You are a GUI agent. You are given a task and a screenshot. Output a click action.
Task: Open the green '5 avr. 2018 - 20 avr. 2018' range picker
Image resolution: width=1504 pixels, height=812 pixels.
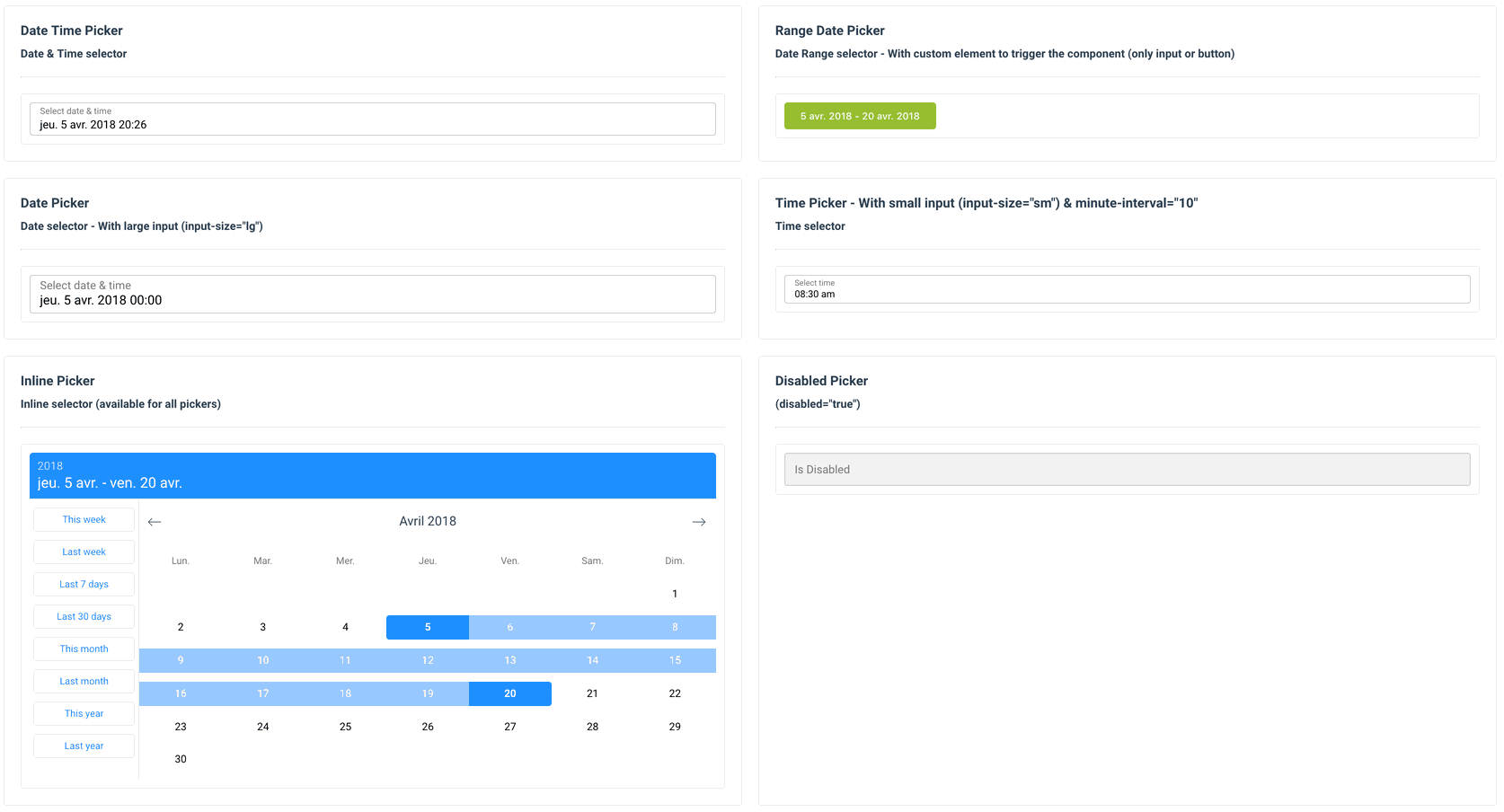tap(859, 116)
